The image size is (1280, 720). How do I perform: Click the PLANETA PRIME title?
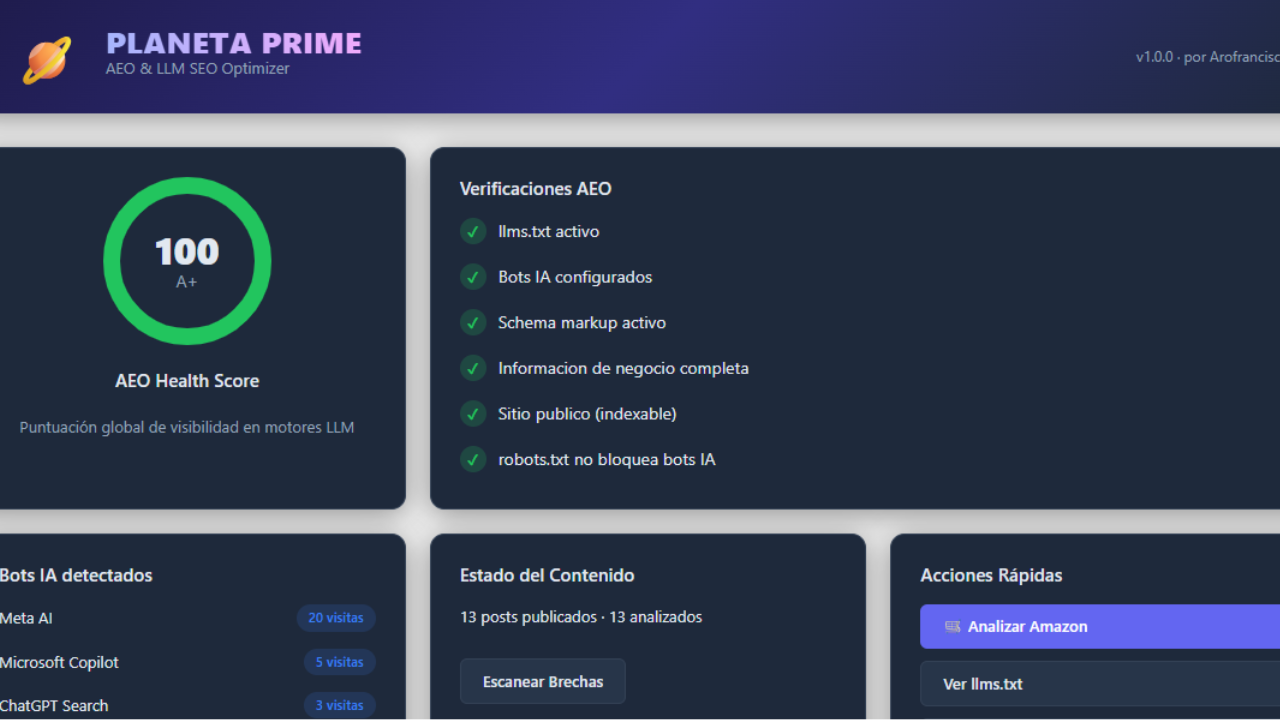pyautogui.click(x=234, y=43)
